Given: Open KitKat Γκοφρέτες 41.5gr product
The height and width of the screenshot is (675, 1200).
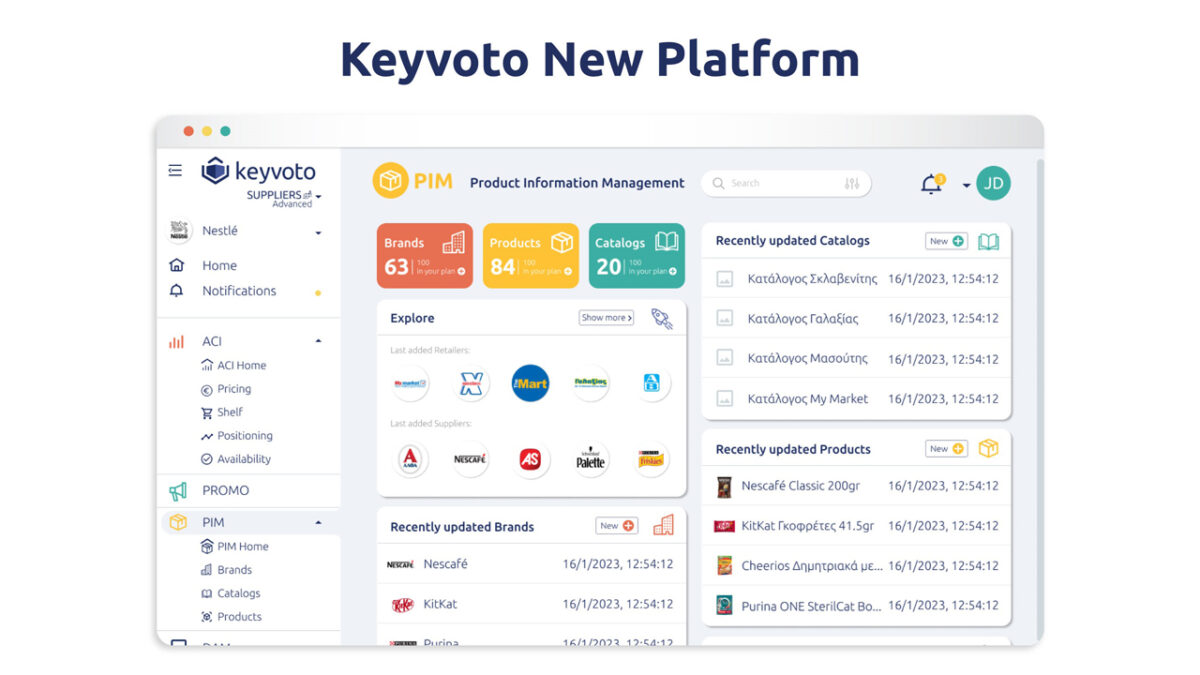Looking at the screenshot, I should [856, 525].
